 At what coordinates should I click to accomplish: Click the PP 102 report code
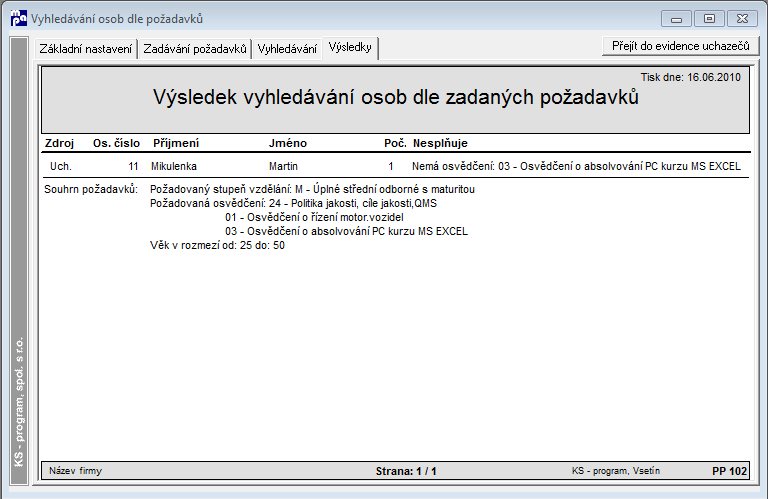[x=729, y=472]
